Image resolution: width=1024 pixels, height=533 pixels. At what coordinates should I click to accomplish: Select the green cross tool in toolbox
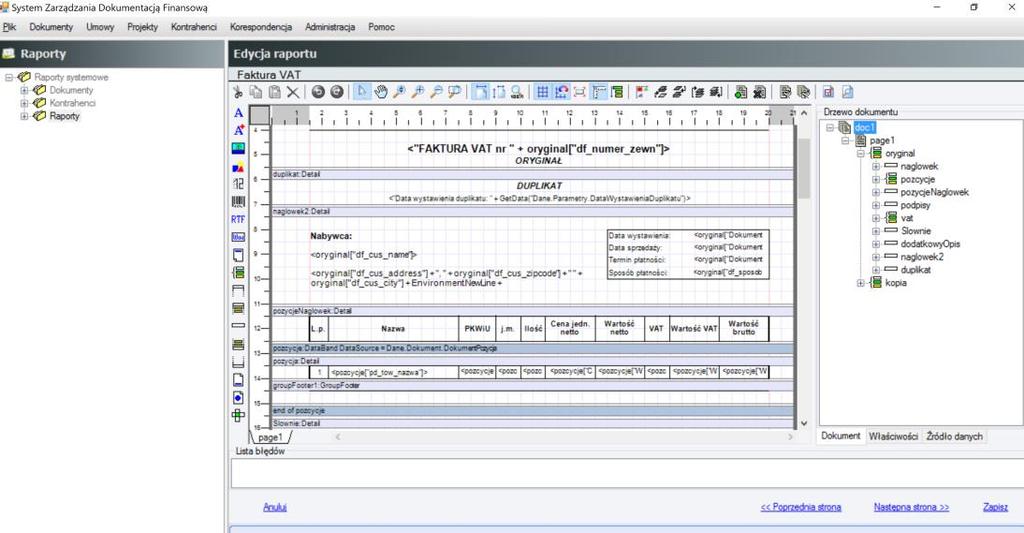click(238, 415)
